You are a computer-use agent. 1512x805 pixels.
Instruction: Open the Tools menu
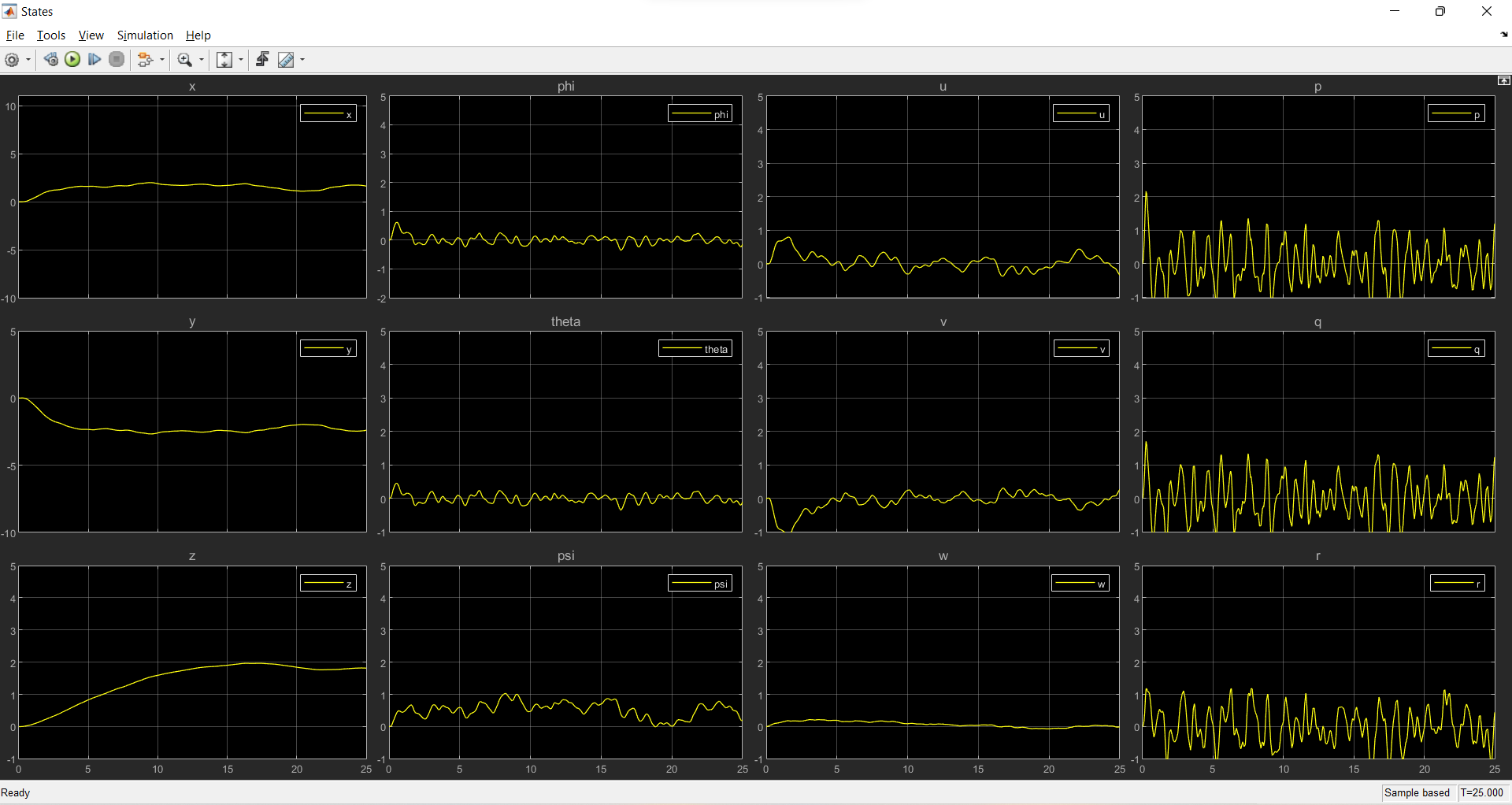click(51, 35)
